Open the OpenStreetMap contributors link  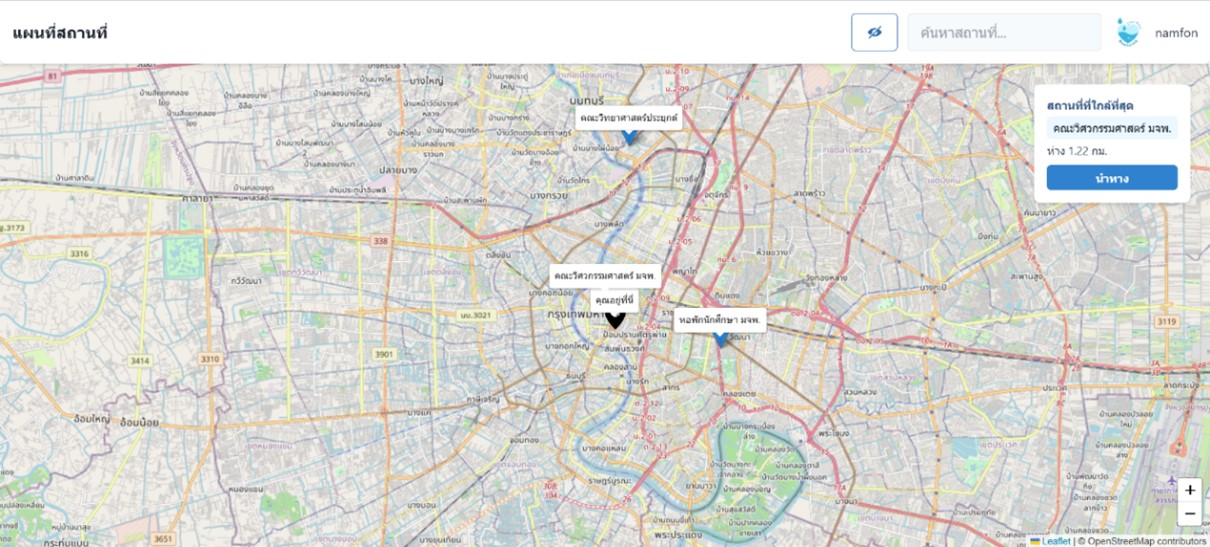1147,541
